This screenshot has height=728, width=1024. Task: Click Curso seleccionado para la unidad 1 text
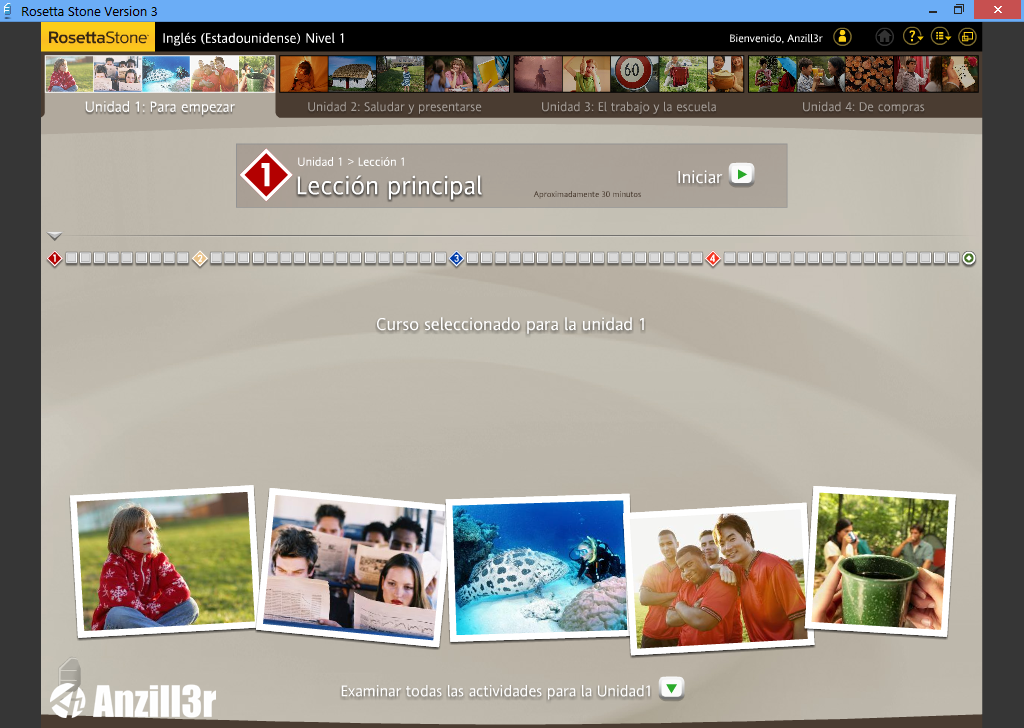(x=511, y=324)
